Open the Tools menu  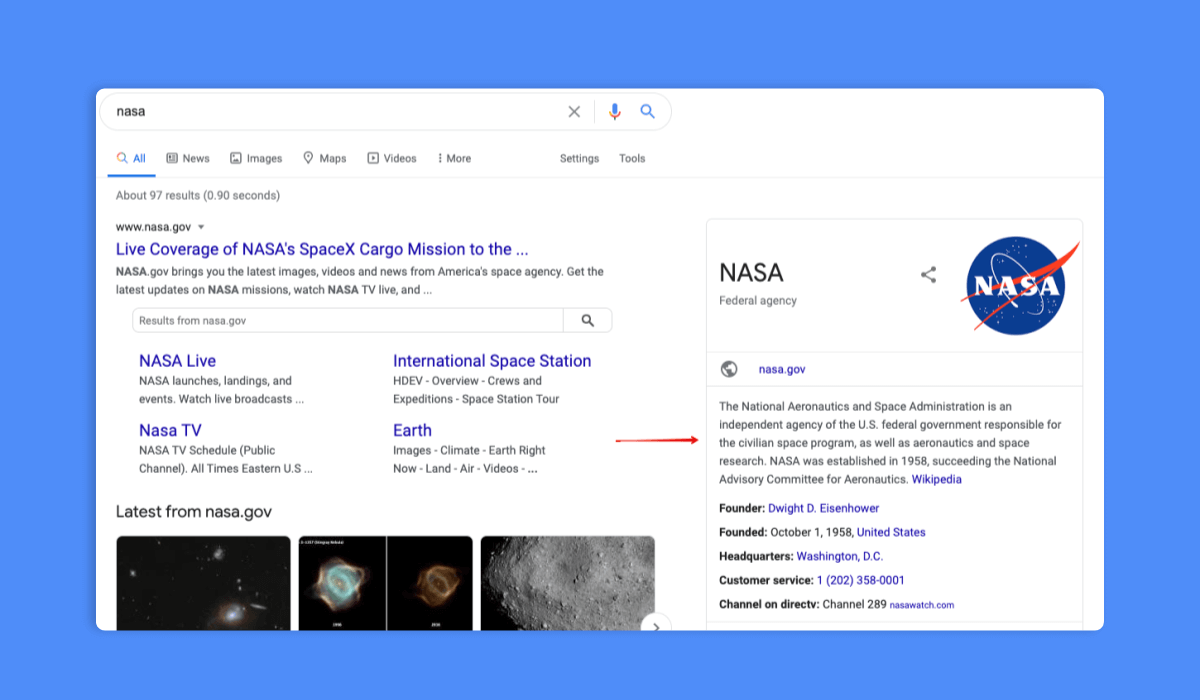(x=632, y=158)
